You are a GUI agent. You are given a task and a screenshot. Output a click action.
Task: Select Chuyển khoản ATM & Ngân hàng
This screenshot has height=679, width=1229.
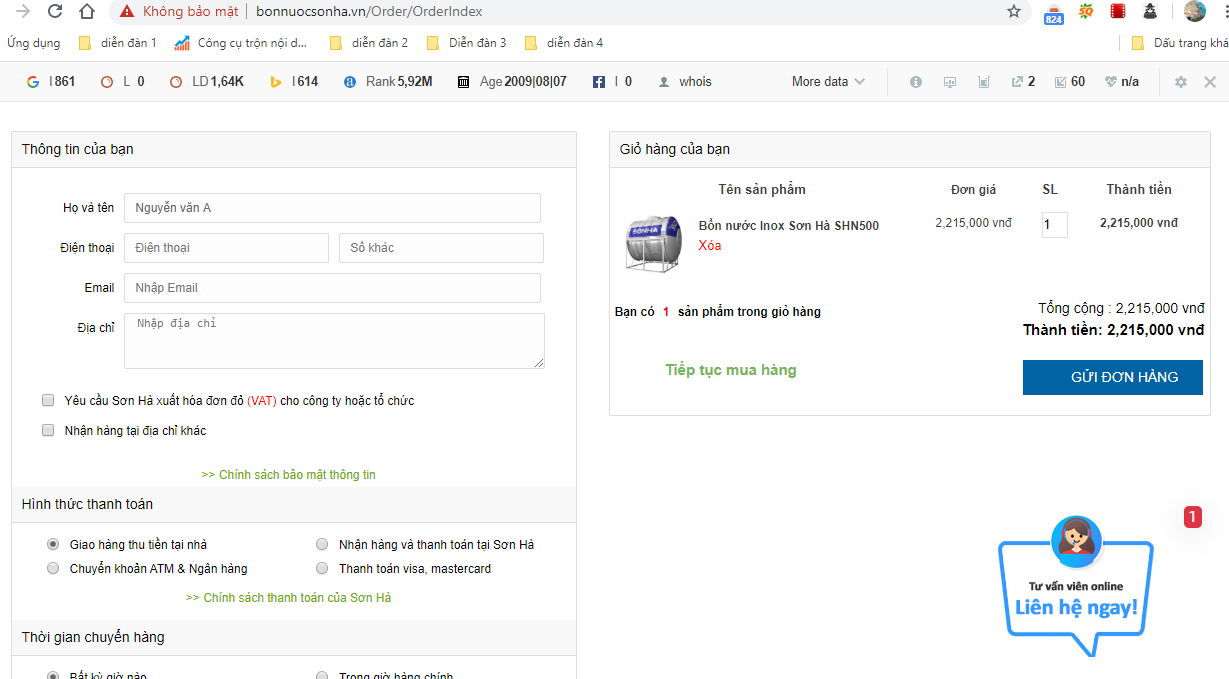(53, 568)
